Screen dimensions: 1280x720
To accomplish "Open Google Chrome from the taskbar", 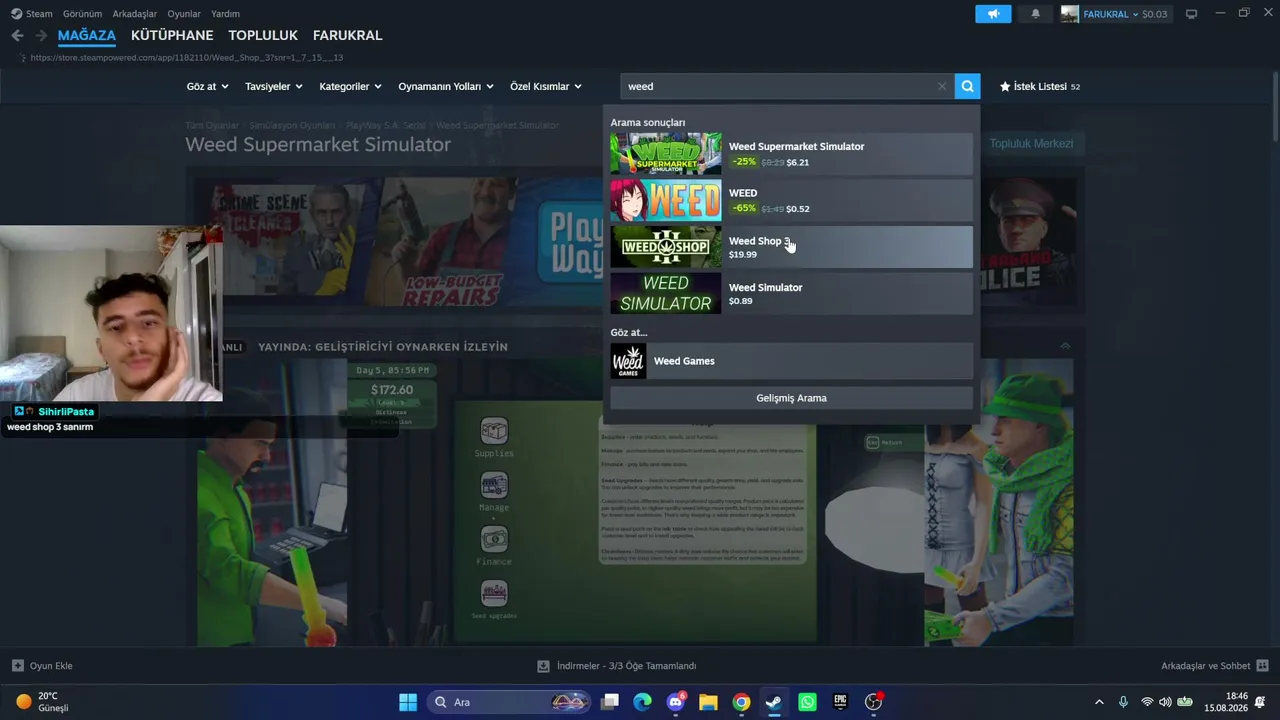I will tap(741, 702).
